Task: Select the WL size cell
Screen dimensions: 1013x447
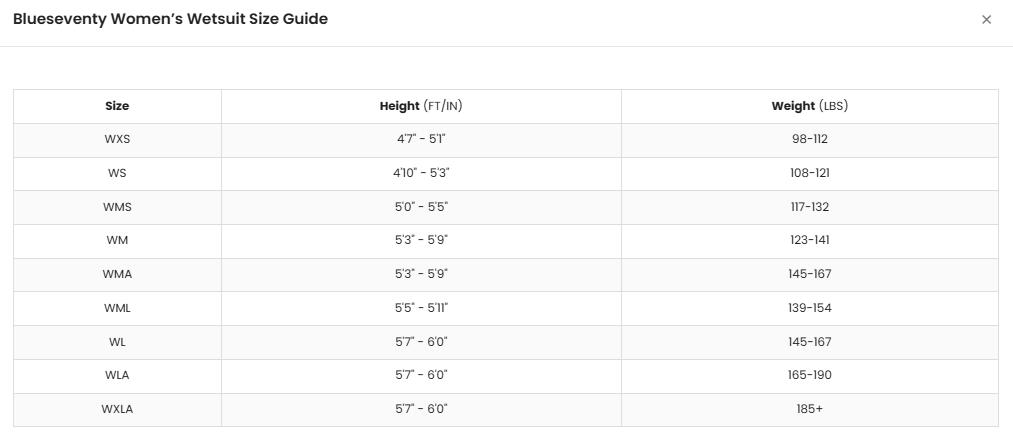Action: click(117, 342)
